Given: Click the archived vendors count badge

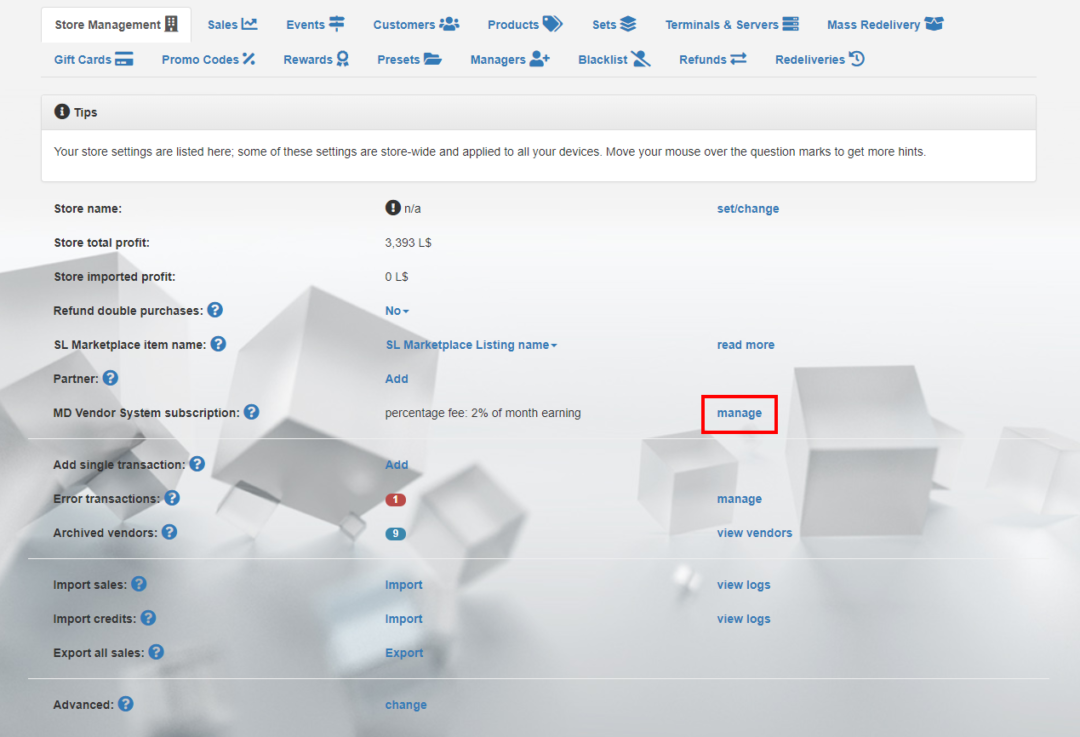Looking at the screenshot, I should (394, 533).
